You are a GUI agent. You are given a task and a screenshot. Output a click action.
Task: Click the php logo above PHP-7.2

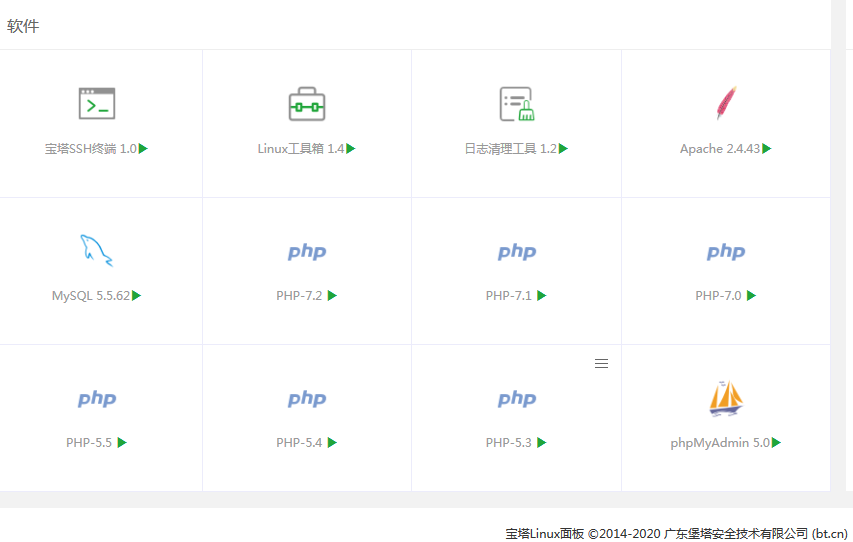tap(307, 251)
